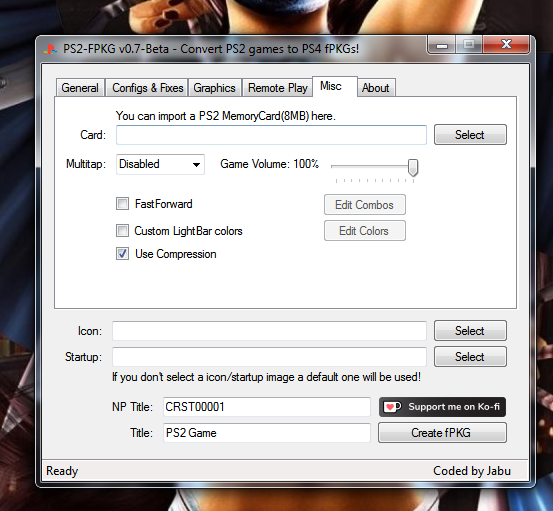
Task: Select the Misc tab
Action: tap(335, 86)
